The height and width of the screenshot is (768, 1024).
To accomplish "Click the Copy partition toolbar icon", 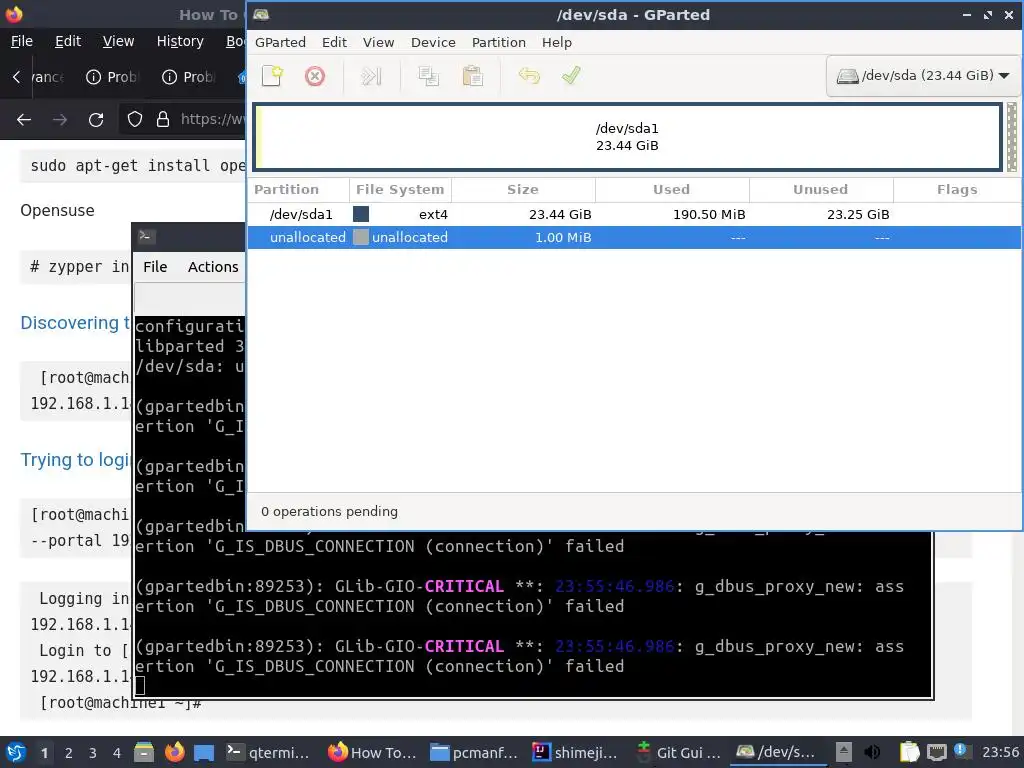I will [x=428, y=76].
